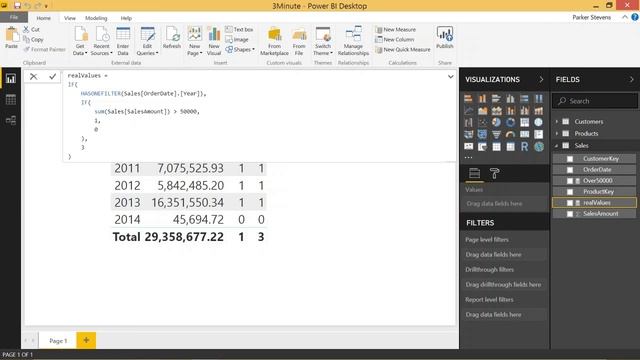The width and height of the screenshot is (640, 360).
Task: Select the R script visual icon
Action: (x=524, y=147)
